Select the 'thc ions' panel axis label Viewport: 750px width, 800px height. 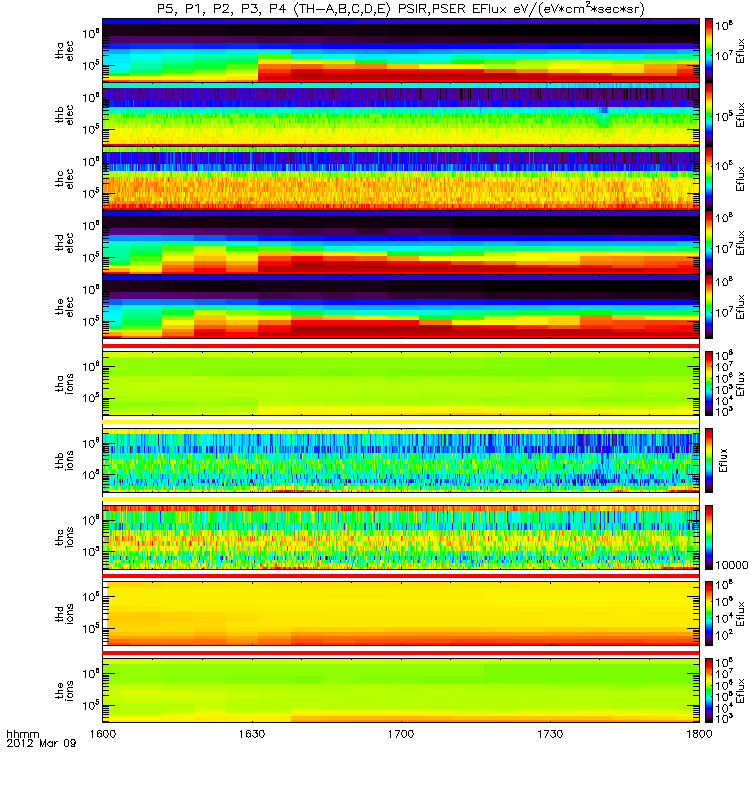65,537
